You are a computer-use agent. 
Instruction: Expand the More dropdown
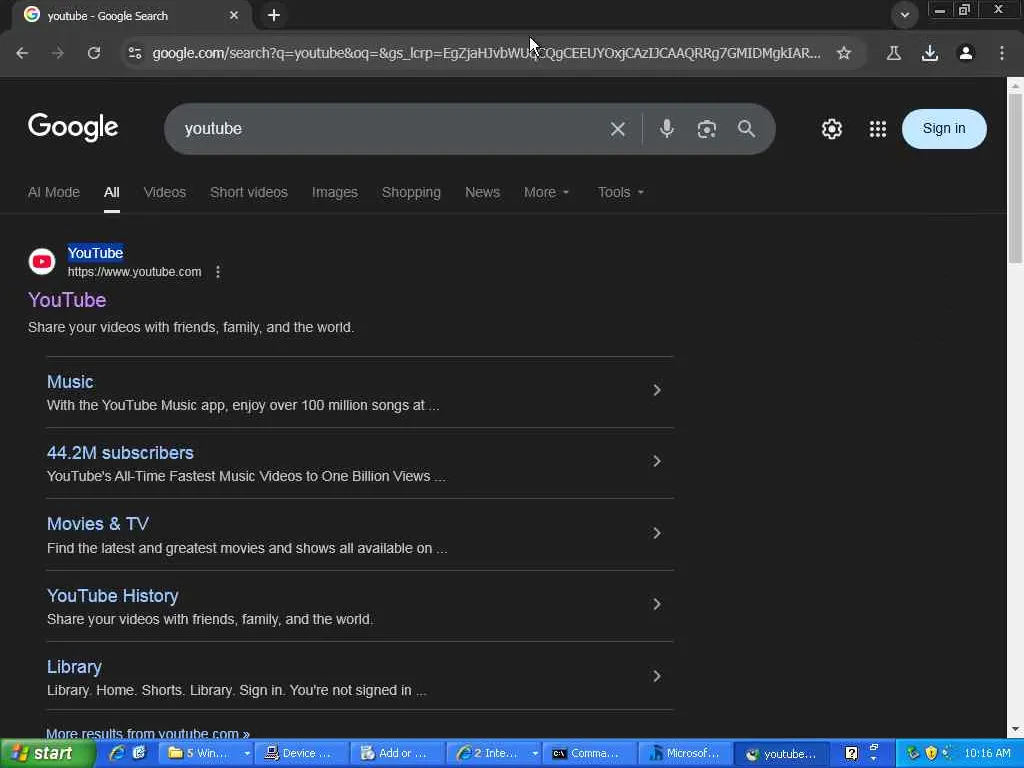(547, 192)
